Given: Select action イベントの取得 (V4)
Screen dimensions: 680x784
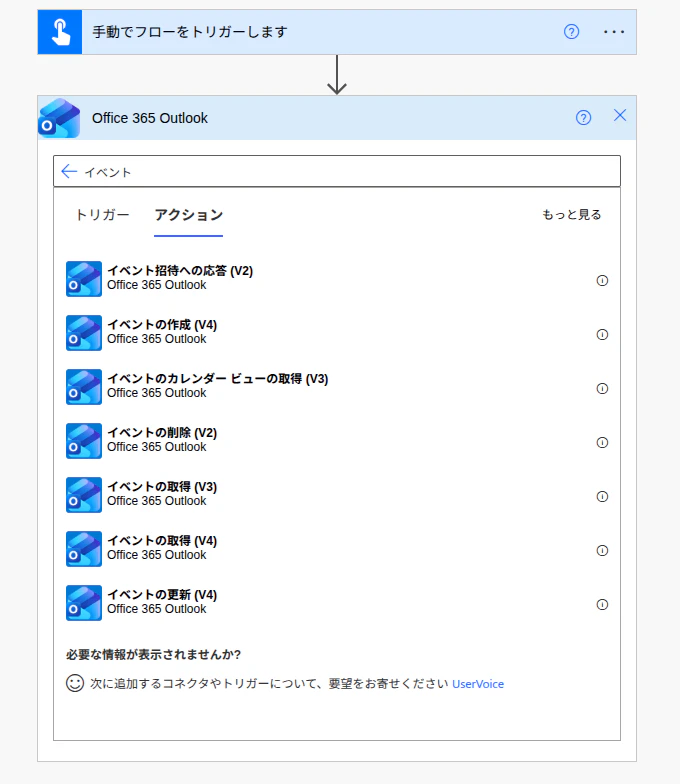Looking at the screenshot, I should 337,548.
